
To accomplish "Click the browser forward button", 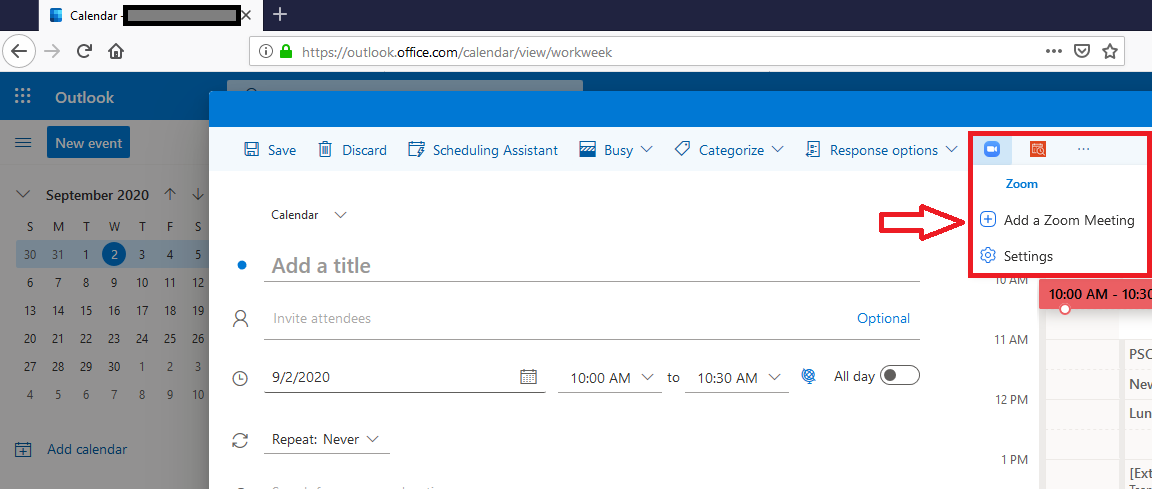I will coord(52,51).
